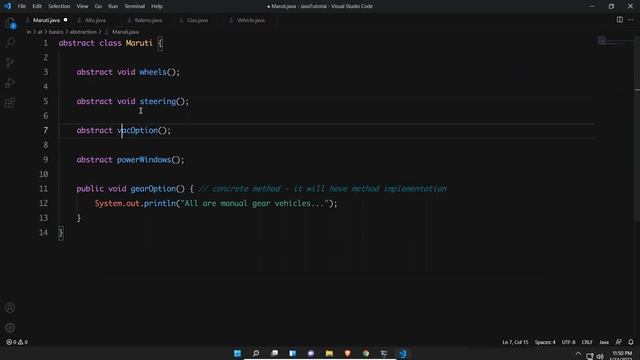Open the Explorer view in activity bar

coord(10,23)
